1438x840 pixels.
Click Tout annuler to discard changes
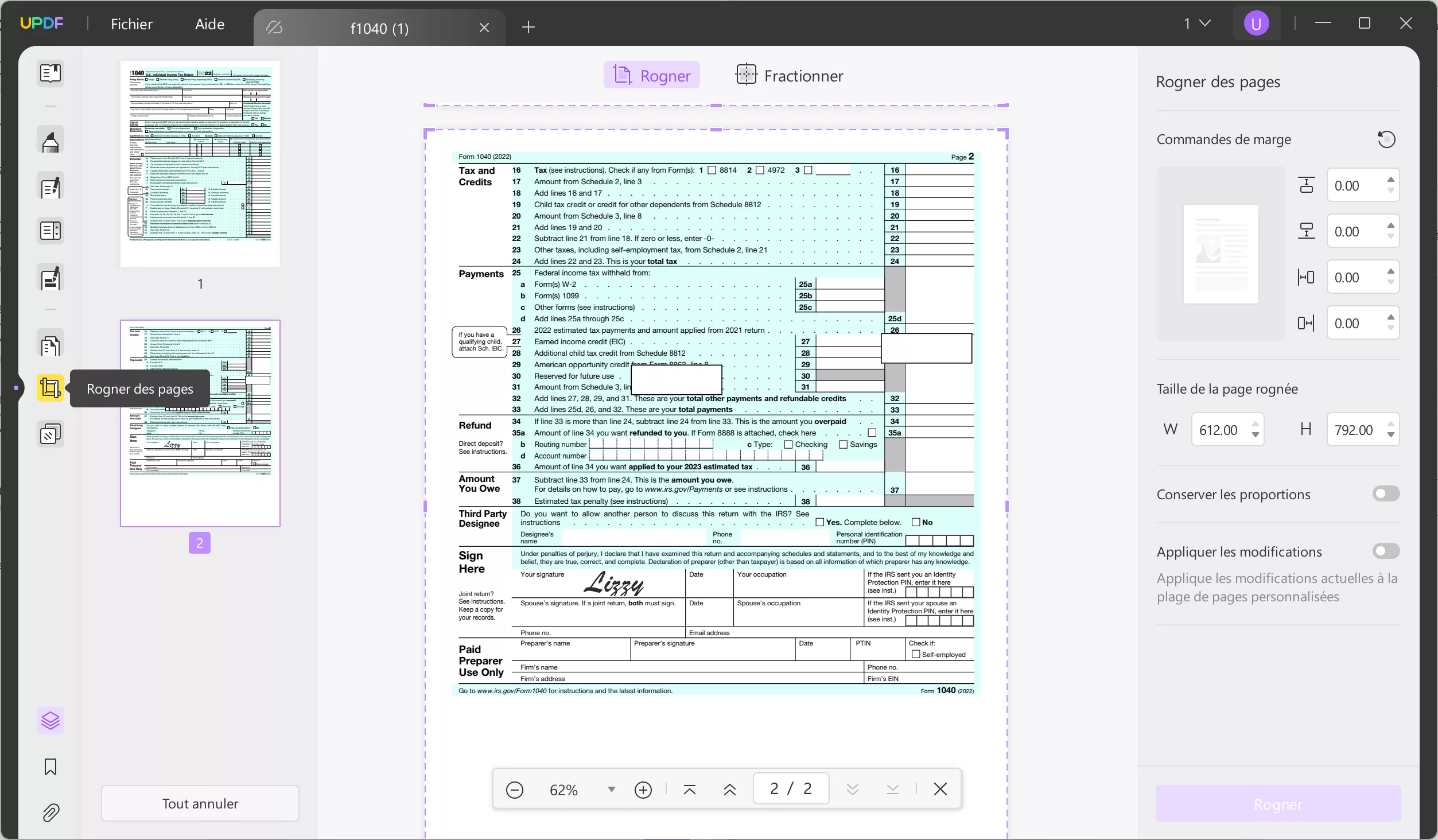(x=199, y=803)
